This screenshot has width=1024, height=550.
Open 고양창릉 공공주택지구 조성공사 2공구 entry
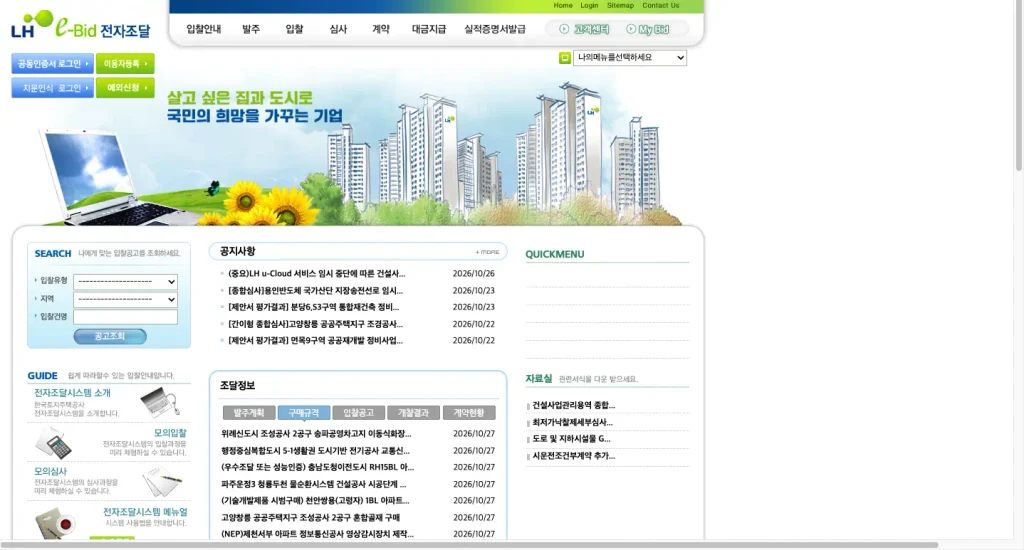click(311, 517)
